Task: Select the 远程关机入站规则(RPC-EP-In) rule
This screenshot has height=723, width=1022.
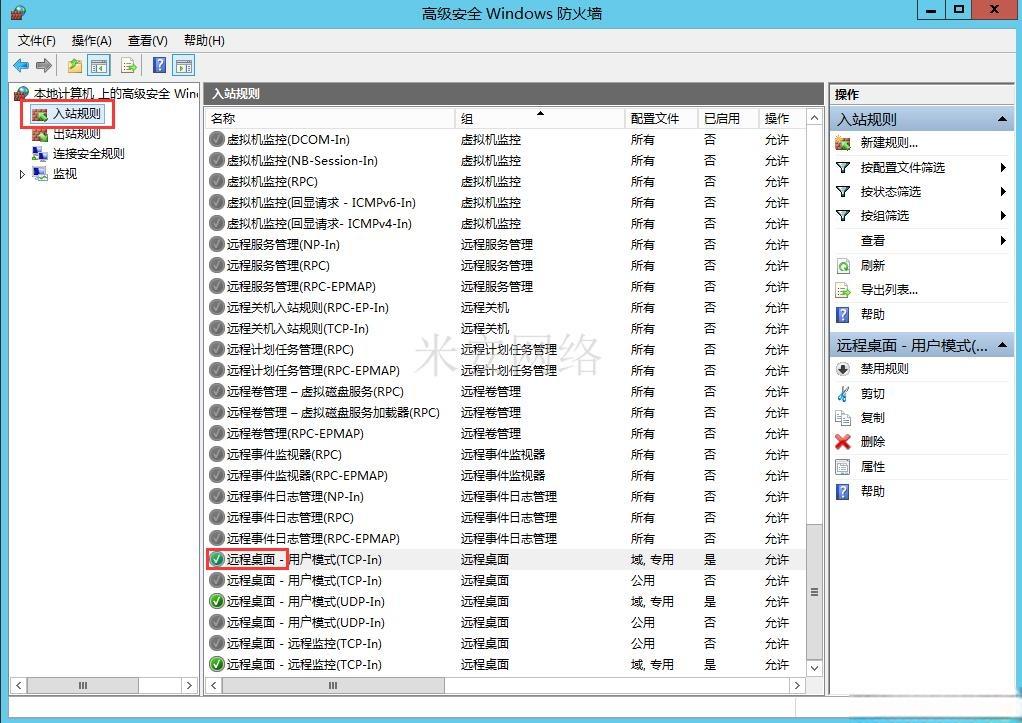Action: pos(506,308)
